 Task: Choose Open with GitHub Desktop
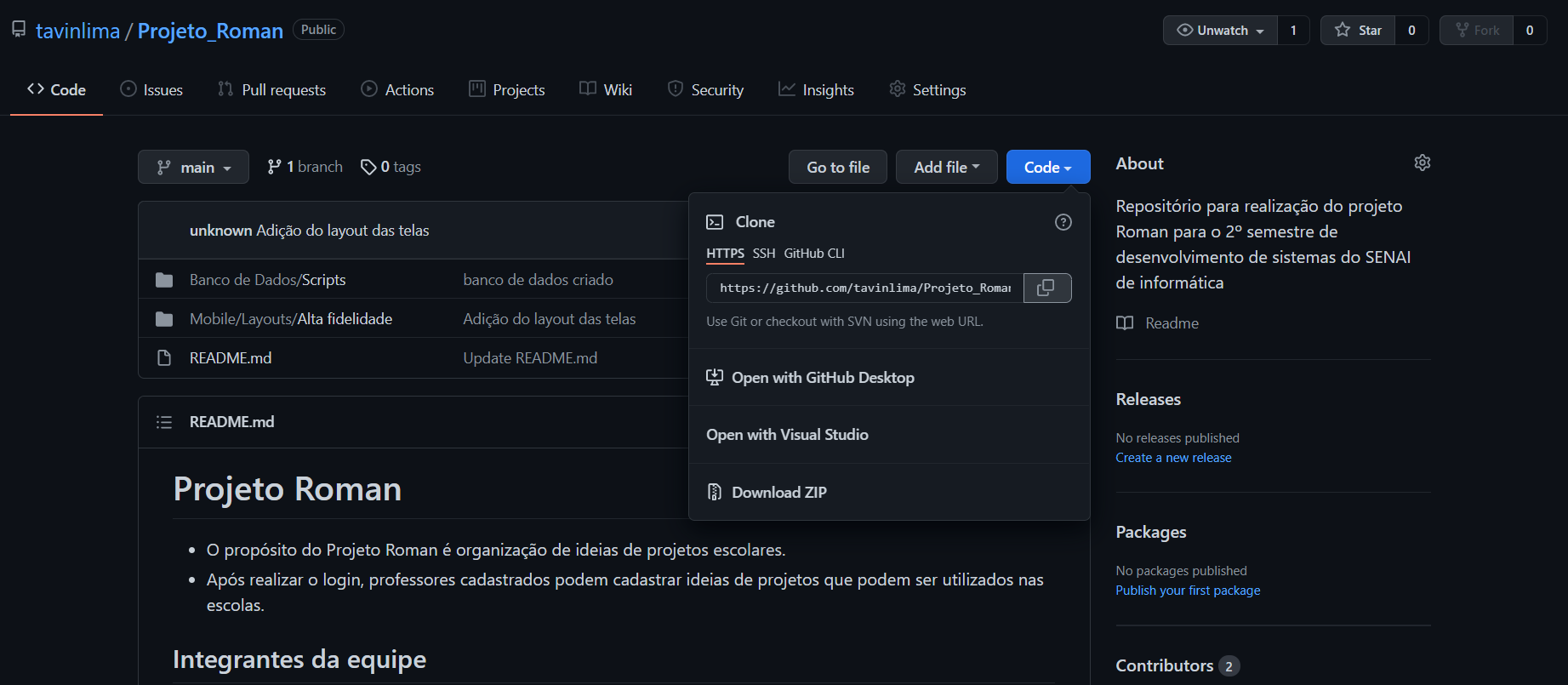pyautogui.click(x=889, y=378)
